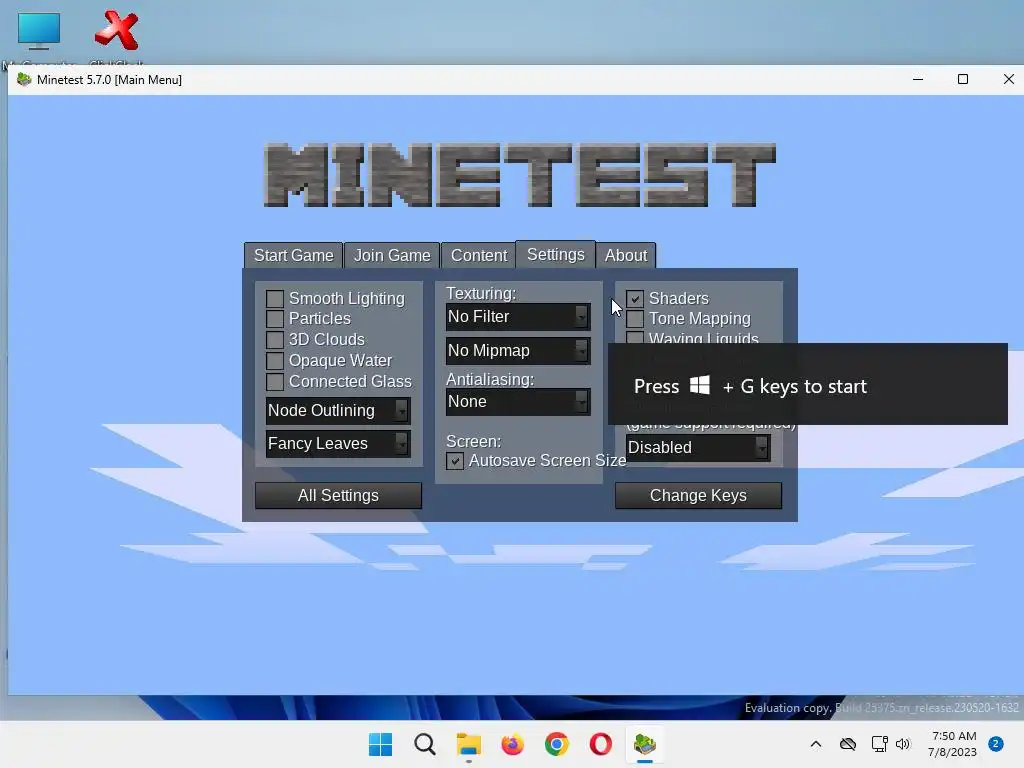Click the Minetest title bar app icon
This screenshot has height=768, width=1024.
(24, 80)
